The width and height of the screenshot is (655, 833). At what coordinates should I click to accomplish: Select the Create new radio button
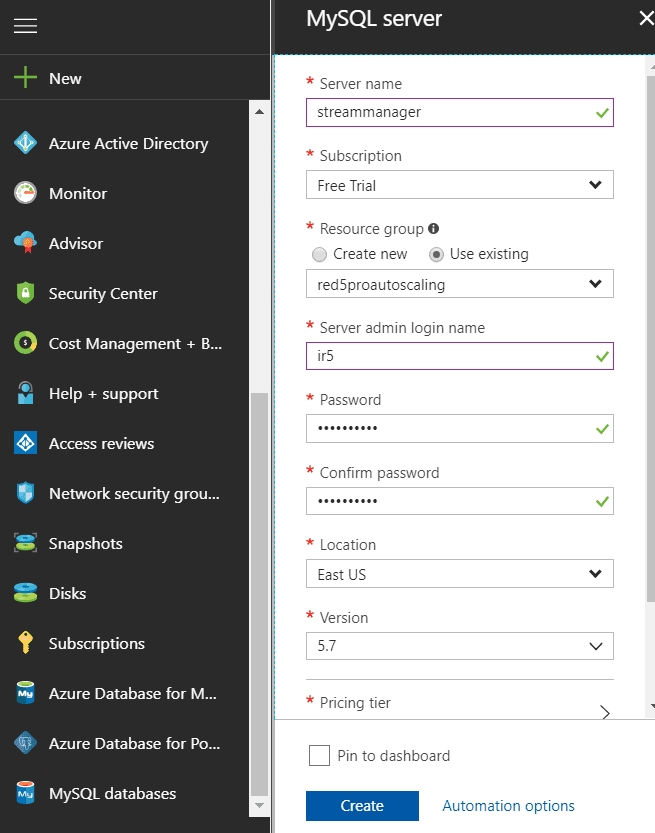319,254
